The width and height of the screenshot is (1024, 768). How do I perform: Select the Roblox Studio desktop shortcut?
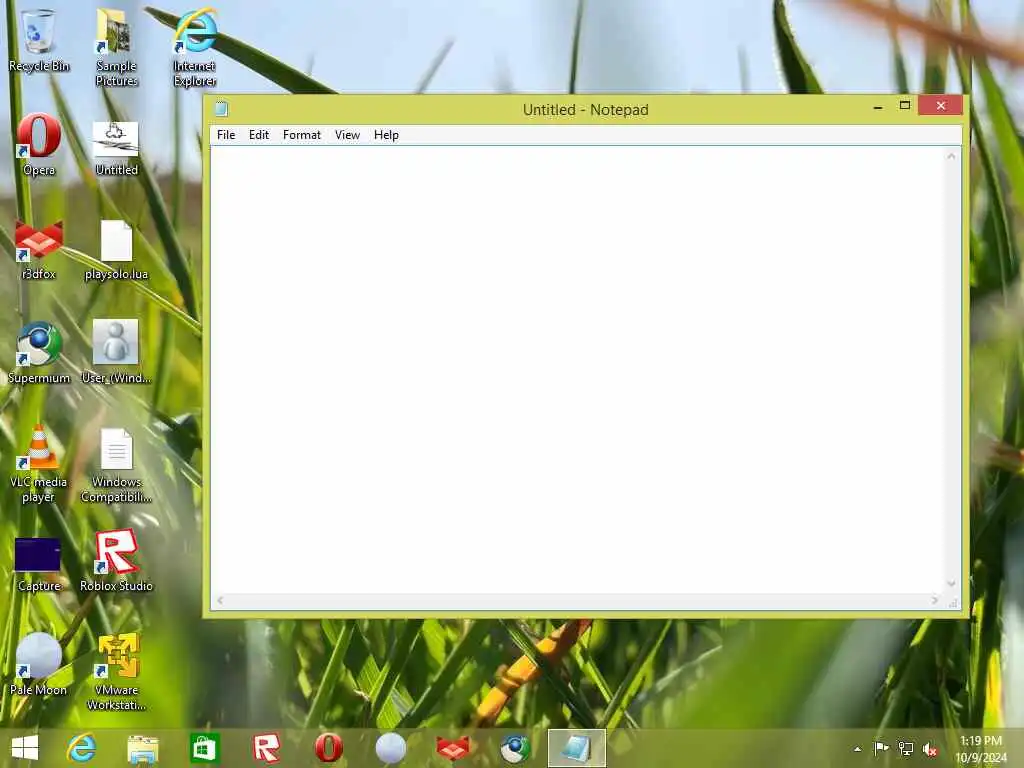pos(116,560)
